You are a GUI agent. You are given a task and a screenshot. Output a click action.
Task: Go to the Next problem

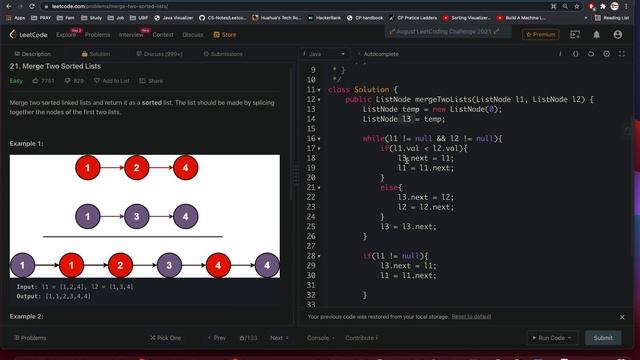(279, 338)
